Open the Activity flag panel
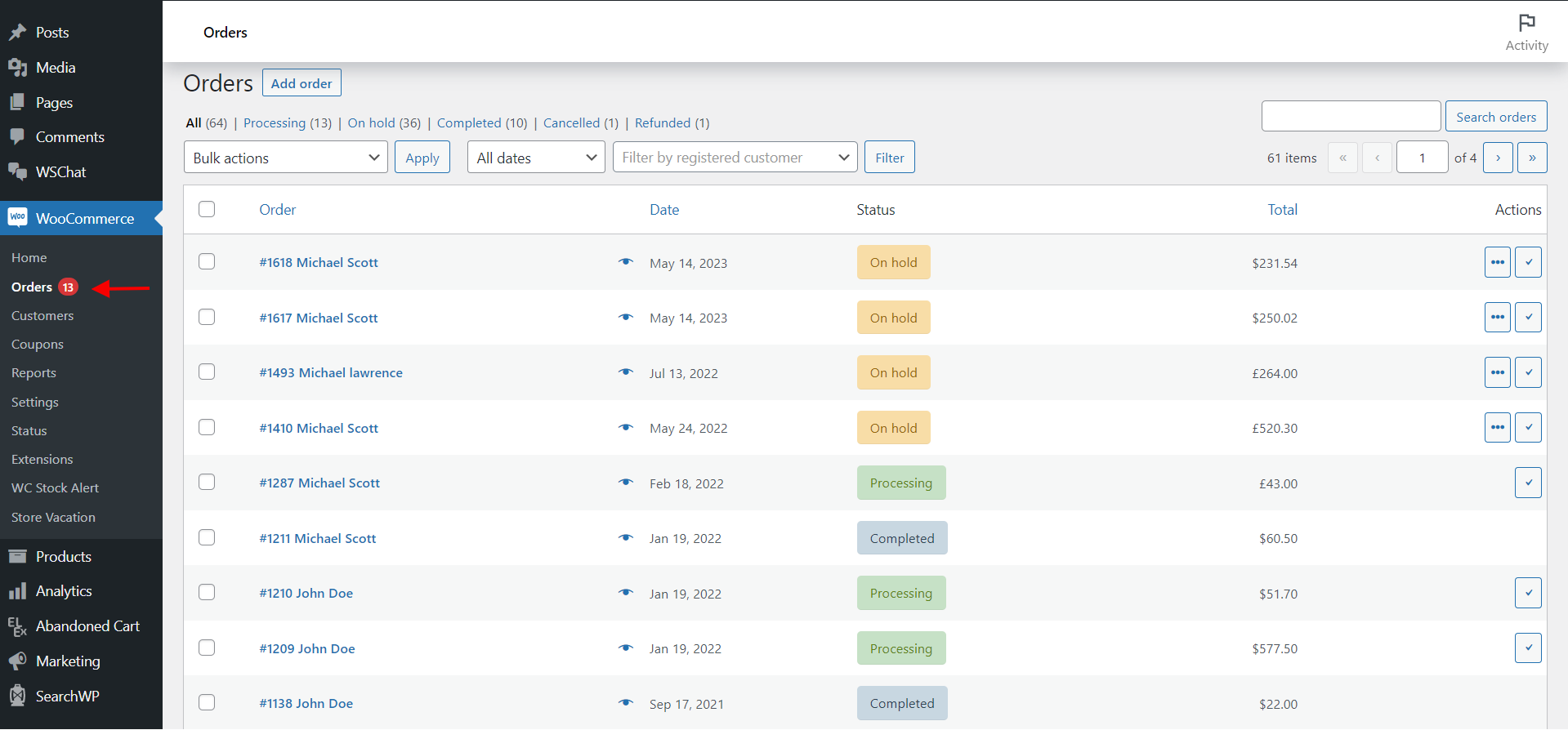Screen dimensions: 1568x730 pos(1526,33)
